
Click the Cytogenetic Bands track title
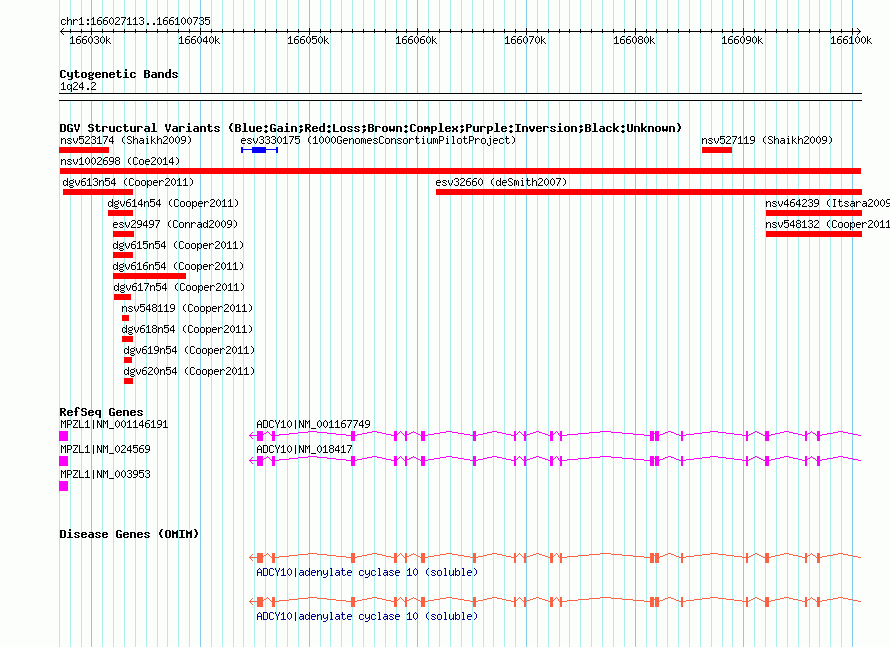click(119, 74)
